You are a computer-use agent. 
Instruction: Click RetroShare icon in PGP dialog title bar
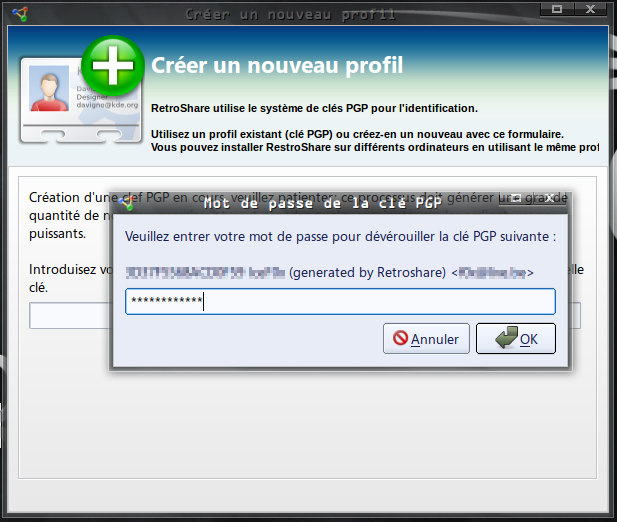pyautogui.click(x=127, y=203)
